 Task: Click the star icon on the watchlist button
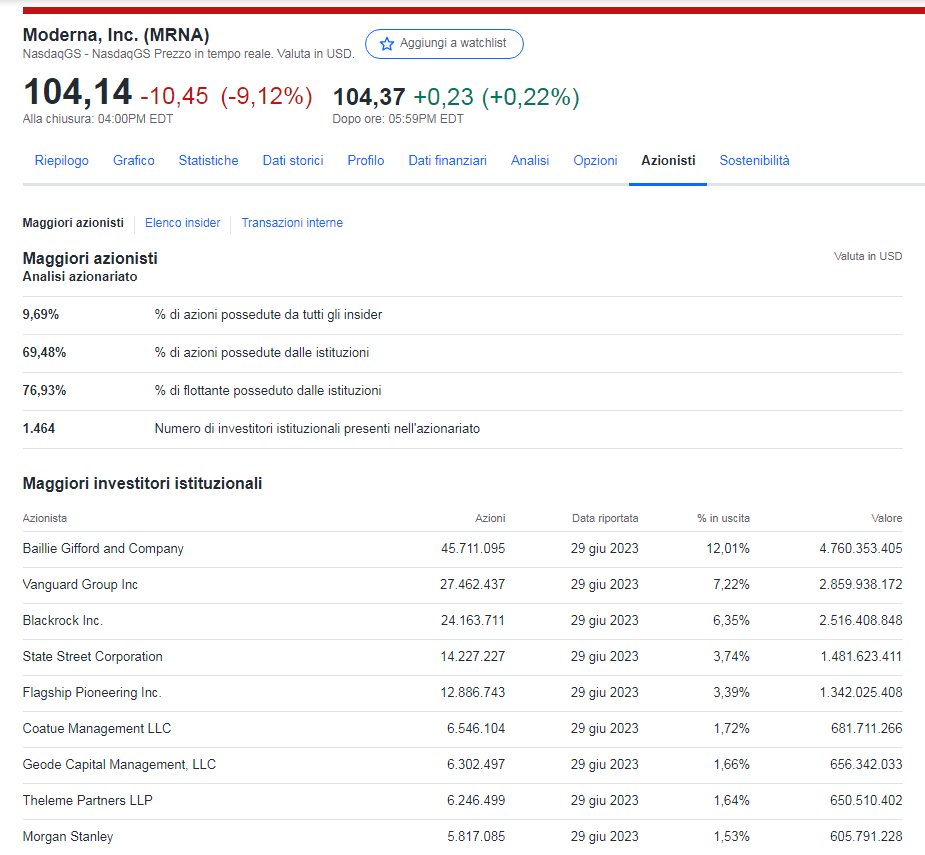(x=387, y=44)
